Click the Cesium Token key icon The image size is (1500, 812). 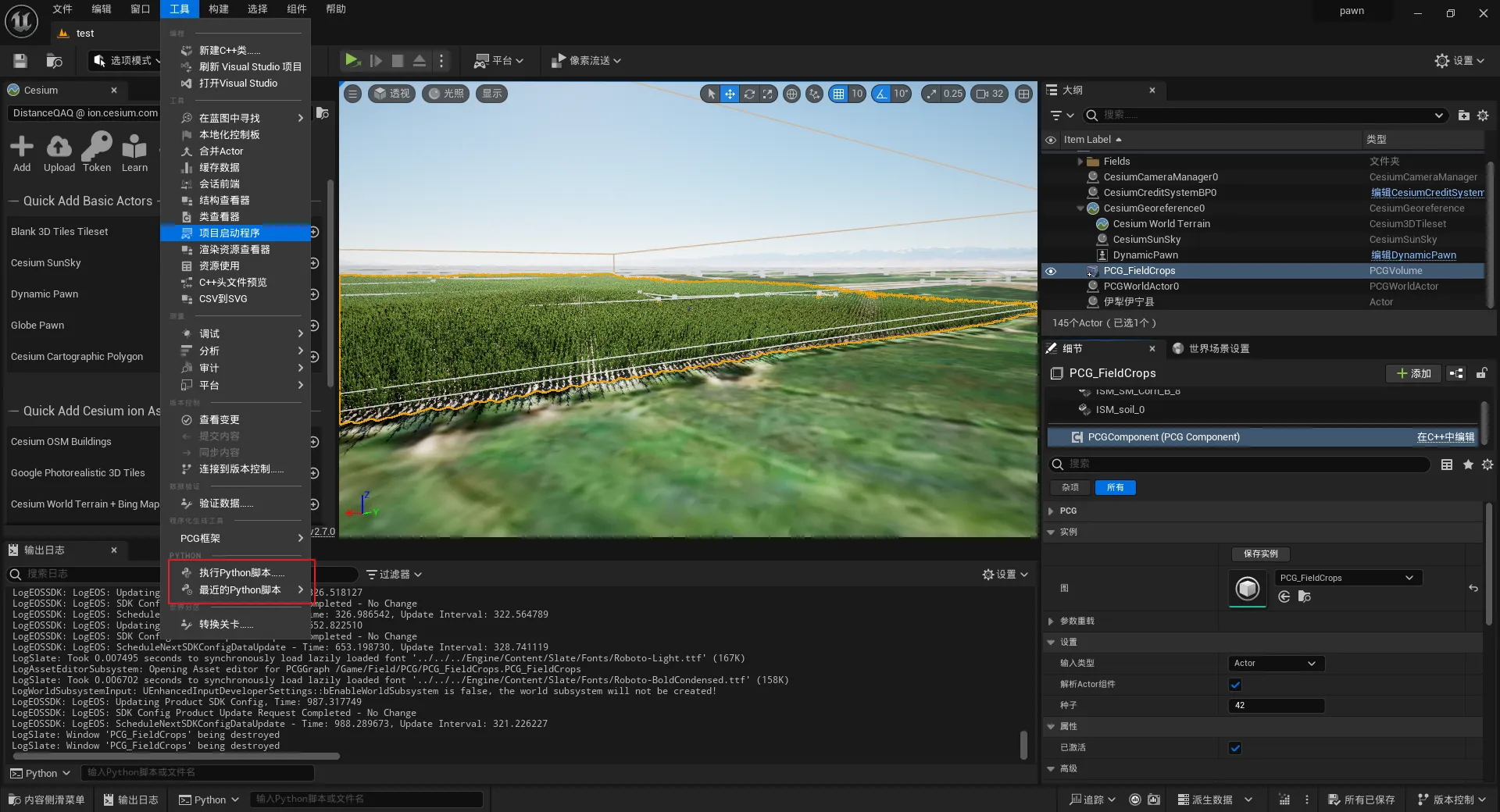[97, 148]
